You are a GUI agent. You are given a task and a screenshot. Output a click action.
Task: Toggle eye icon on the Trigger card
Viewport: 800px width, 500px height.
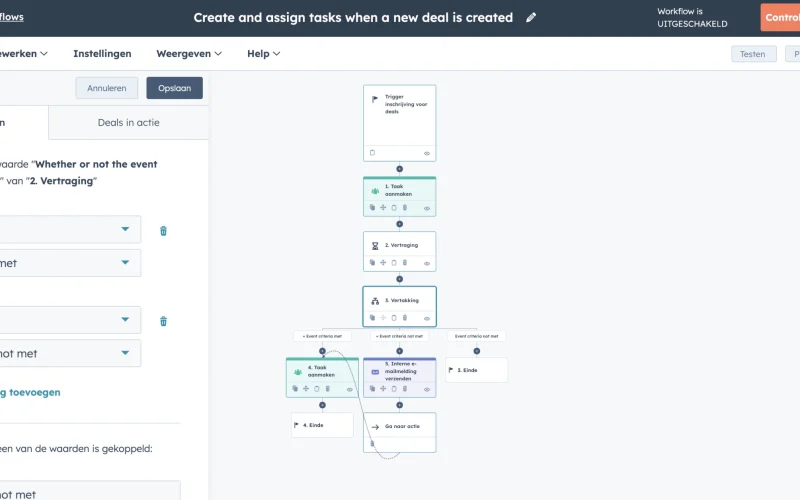tap(427, 153)
